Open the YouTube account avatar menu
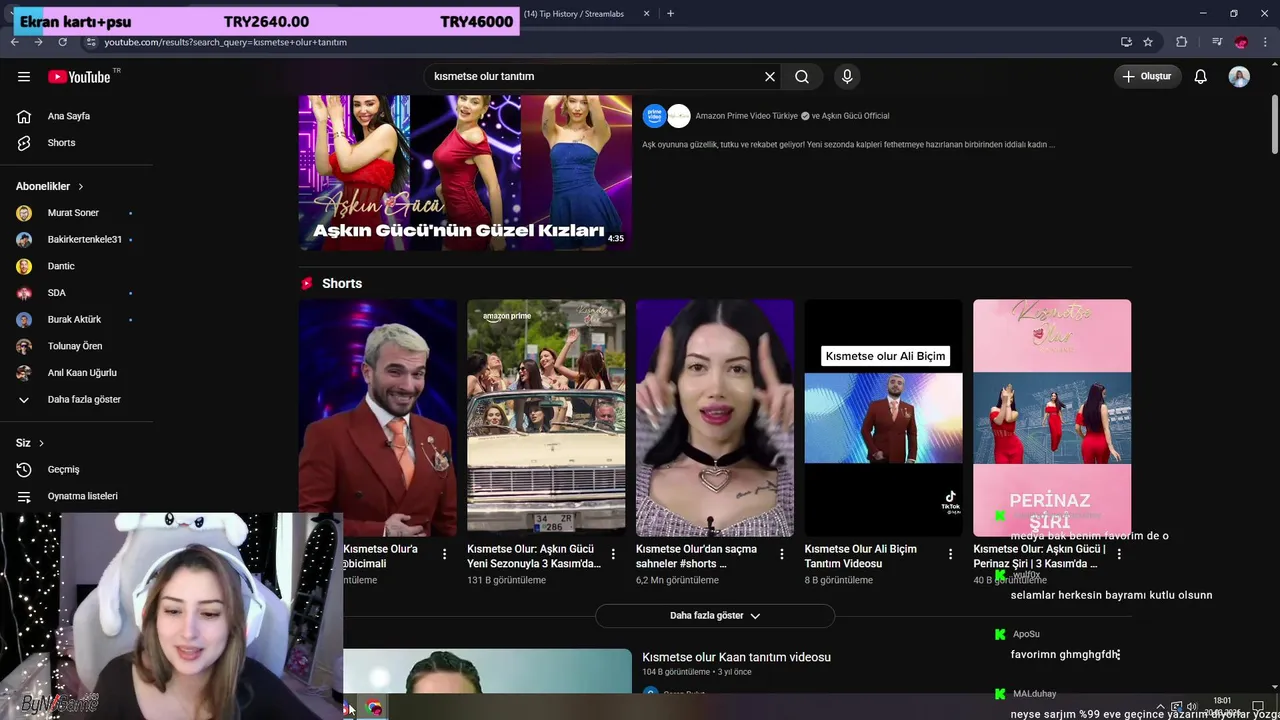 click(1239, 76)
